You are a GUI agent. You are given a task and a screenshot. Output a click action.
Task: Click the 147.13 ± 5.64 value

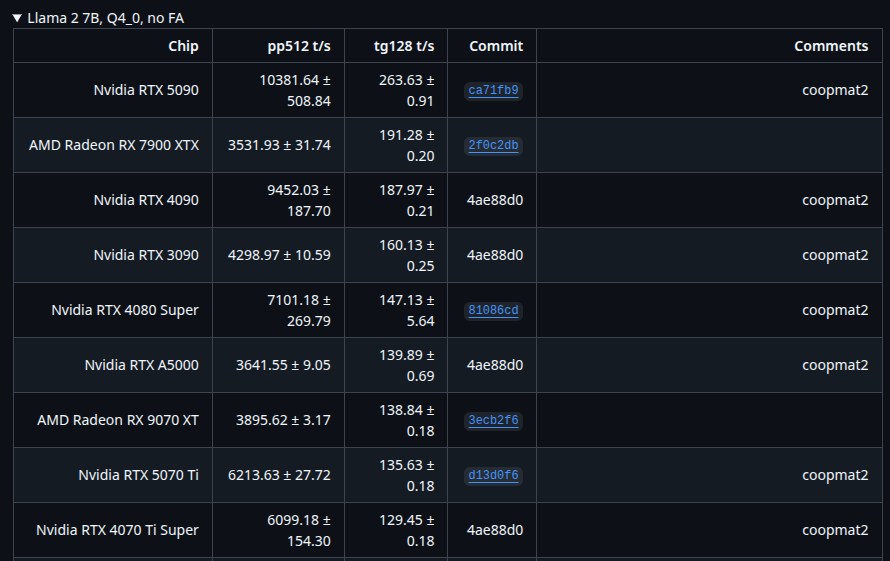[x=406, y=310]
